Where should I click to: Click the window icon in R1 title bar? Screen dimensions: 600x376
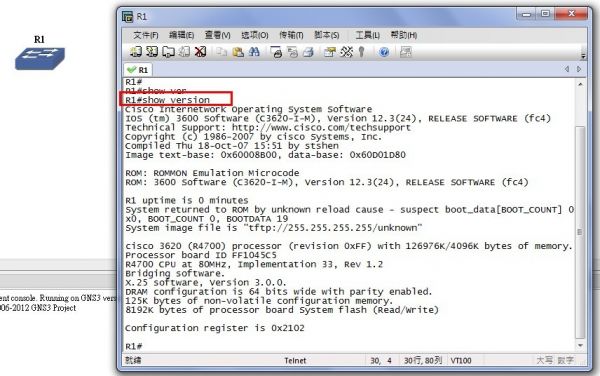point(127,16)
